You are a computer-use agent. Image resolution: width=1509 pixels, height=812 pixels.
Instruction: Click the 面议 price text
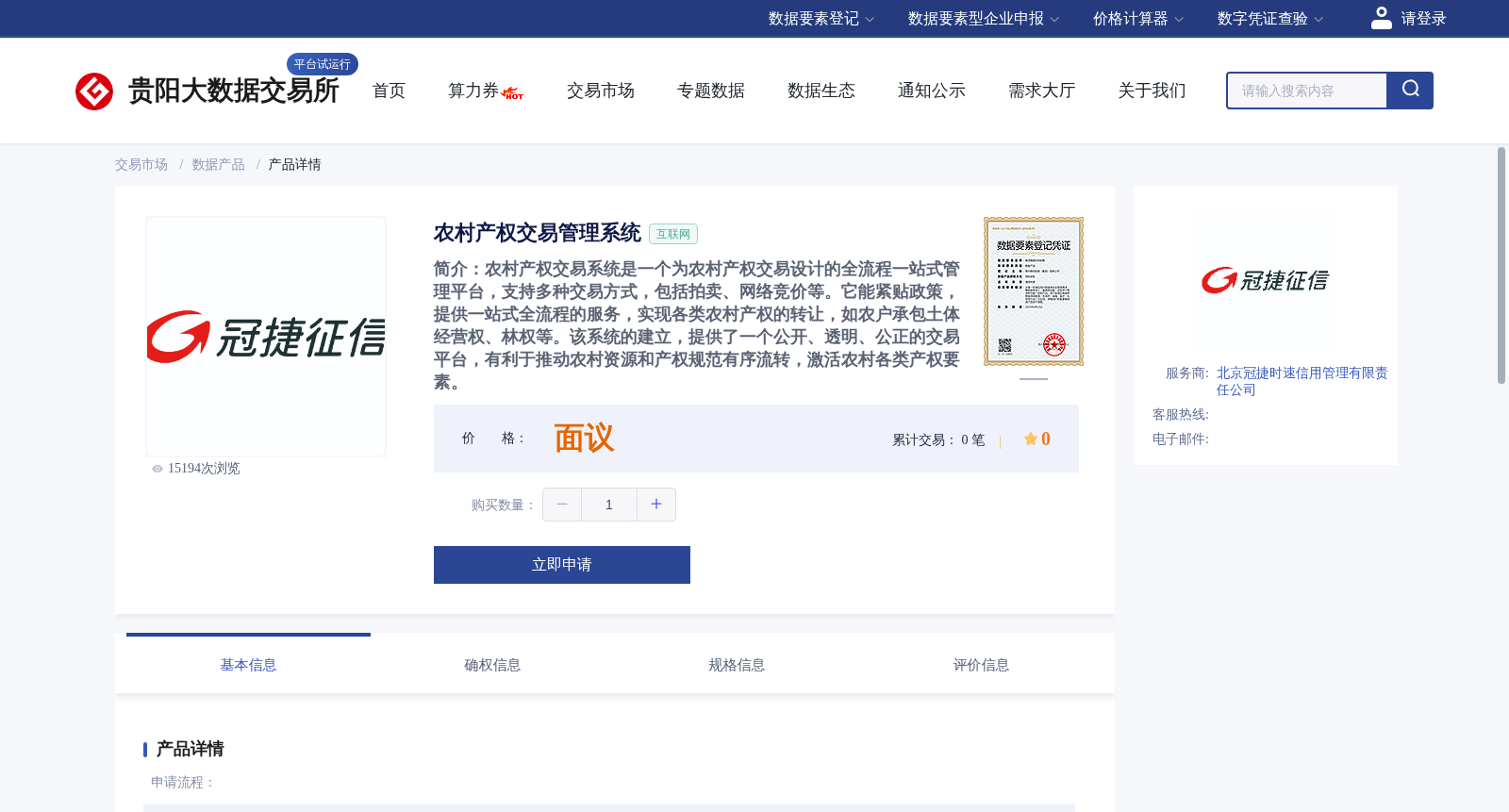pos(584,439)
